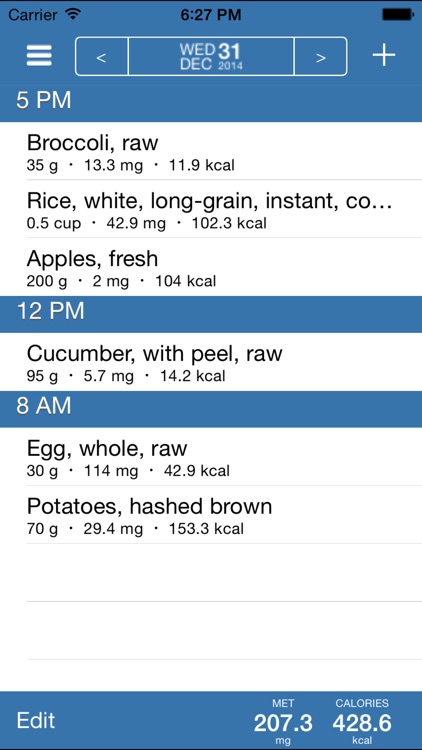This screenshot has height=750, width=422.
Task: View CALORIES total of 428.6 kcal
Action: 362,721
